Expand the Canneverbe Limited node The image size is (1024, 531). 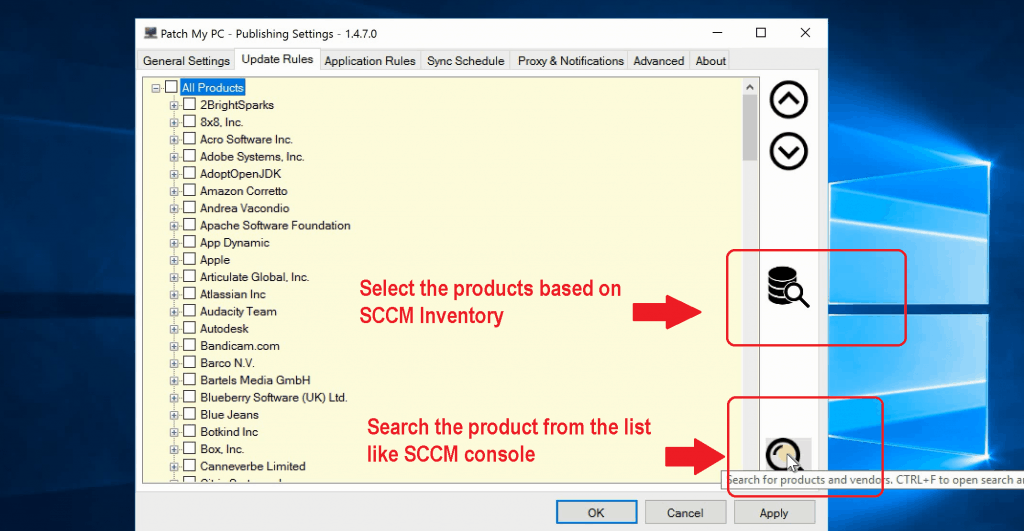[174, 467]
